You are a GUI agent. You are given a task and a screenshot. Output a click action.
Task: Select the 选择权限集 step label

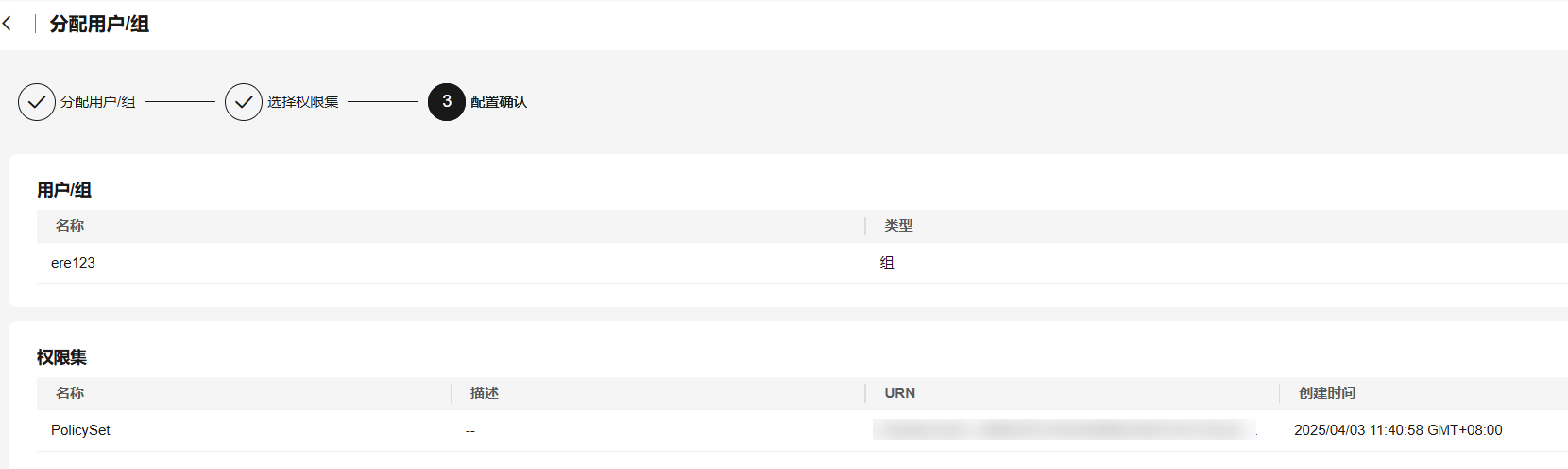(303, 102)
